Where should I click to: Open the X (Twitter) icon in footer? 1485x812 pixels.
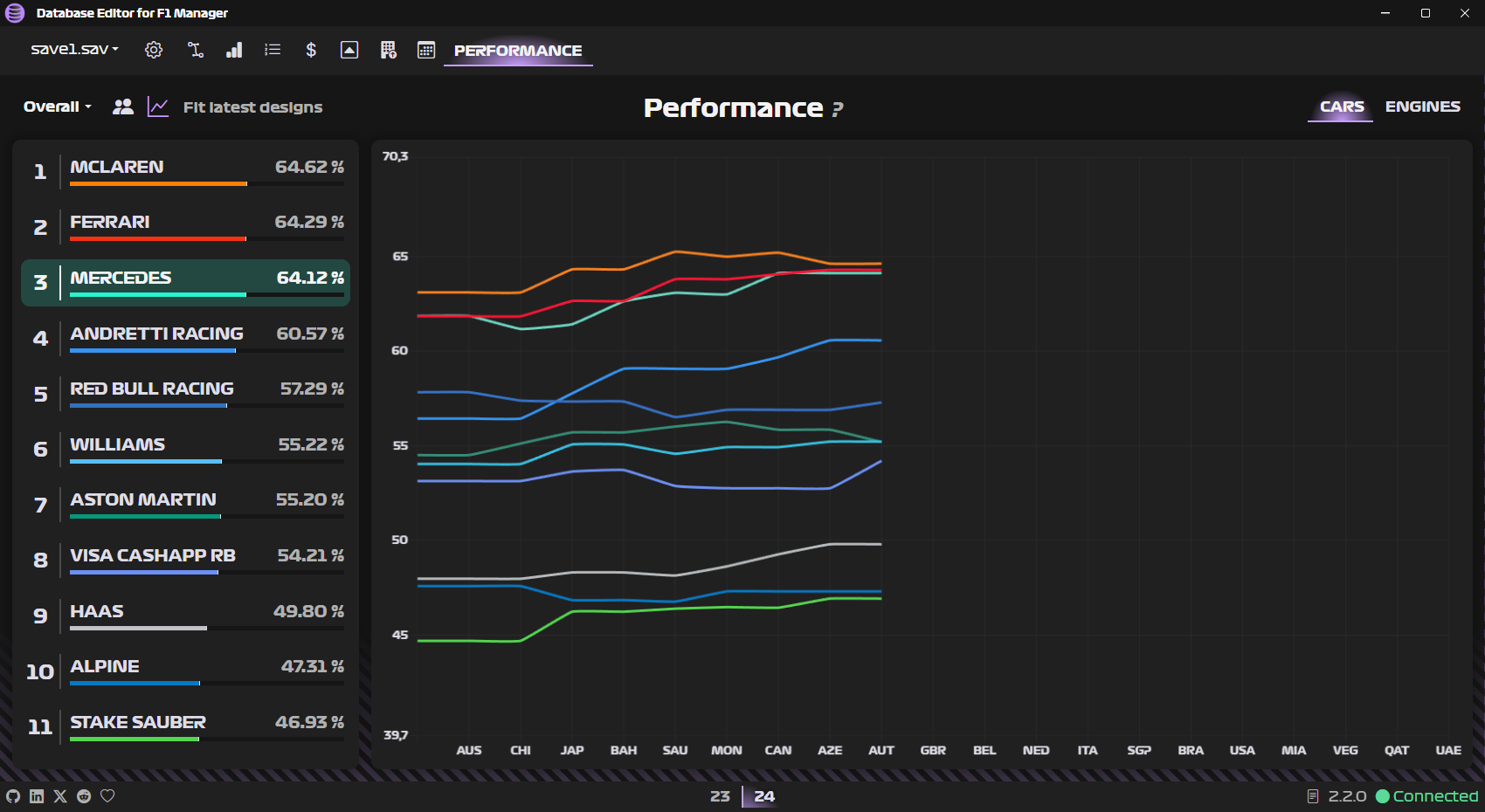(x=60, y=796)
